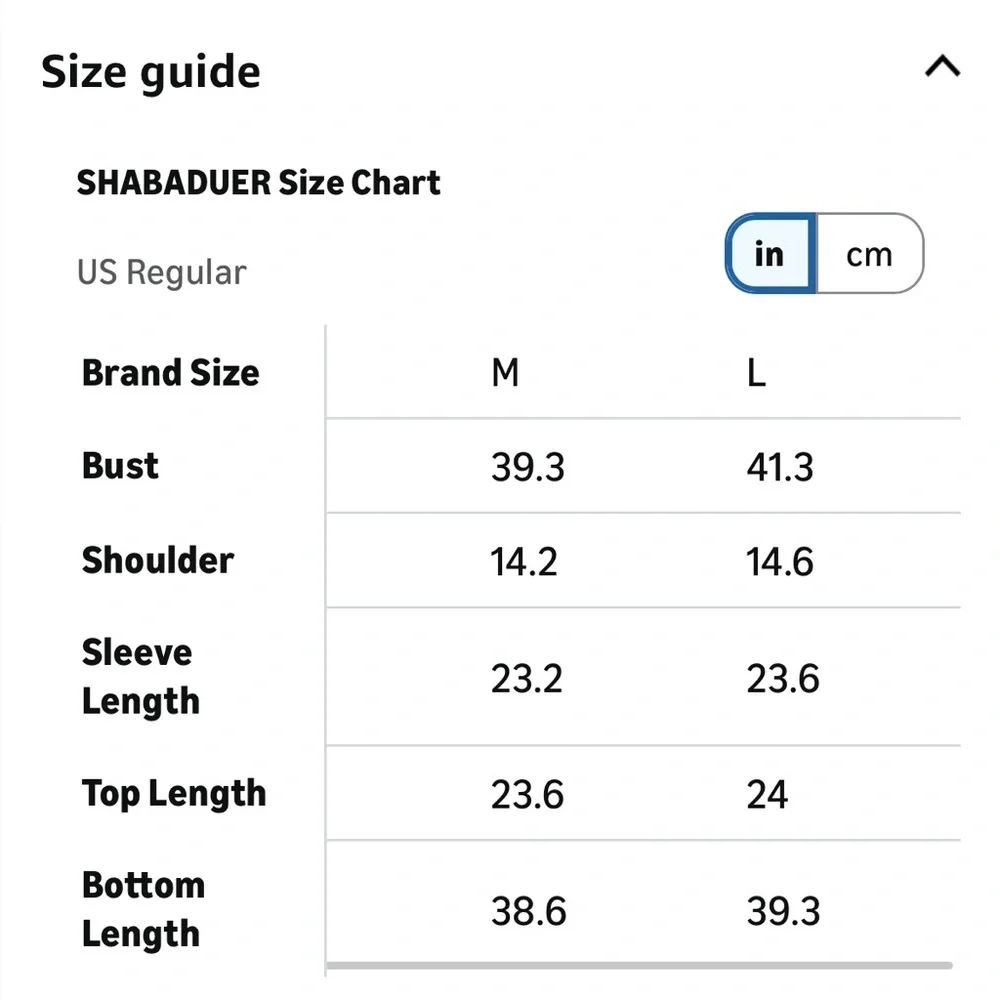Click the Shoulder row label

click(157, 560)
